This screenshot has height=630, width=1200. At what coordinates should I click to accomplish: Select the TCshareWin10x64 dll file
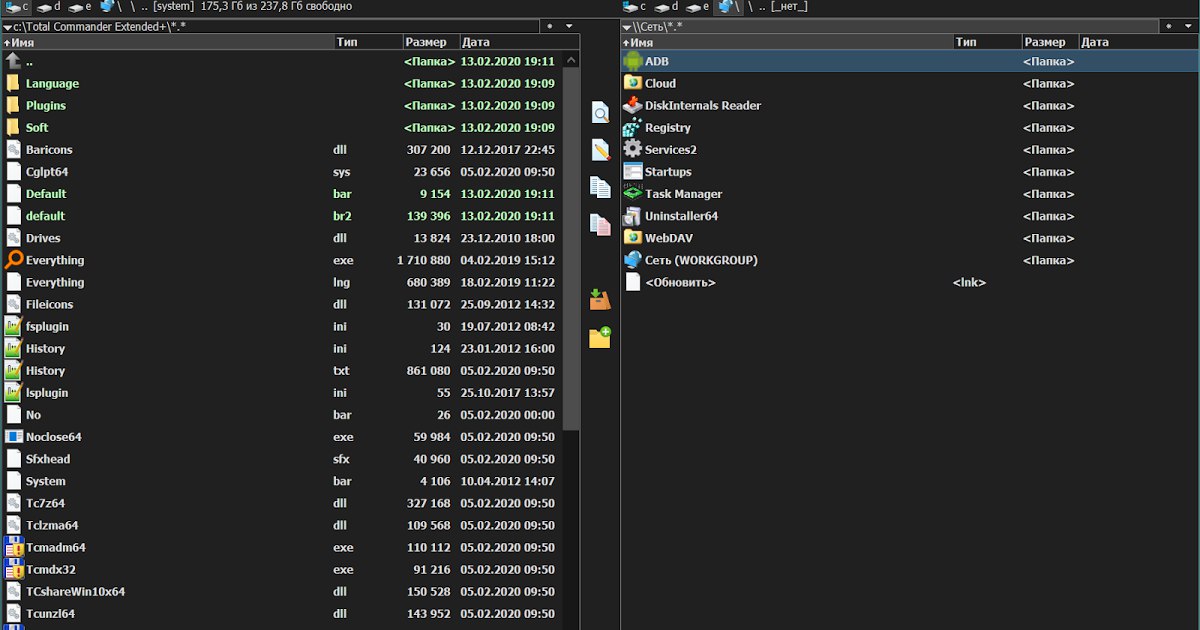pos(282,591)
